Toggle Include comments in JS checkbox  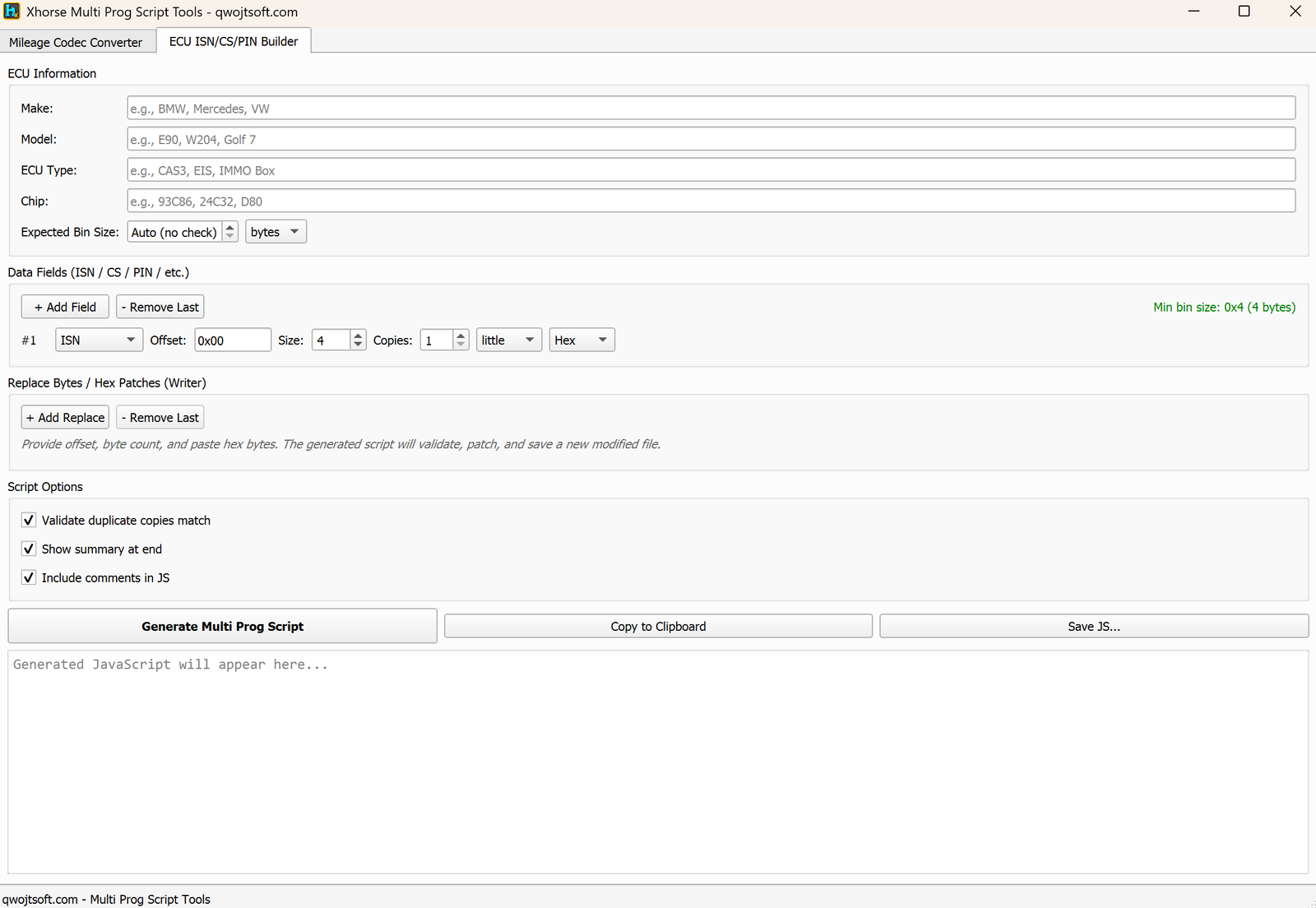(29, 577)
